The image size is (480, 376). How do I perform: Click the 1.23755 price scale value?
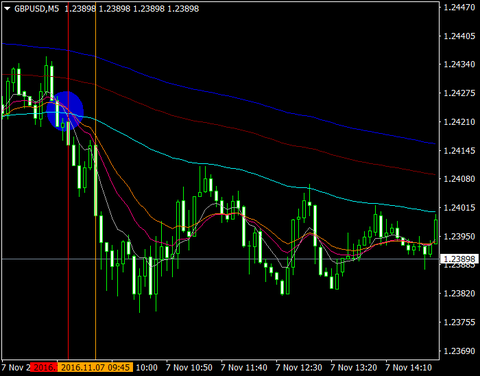[459, 322]
